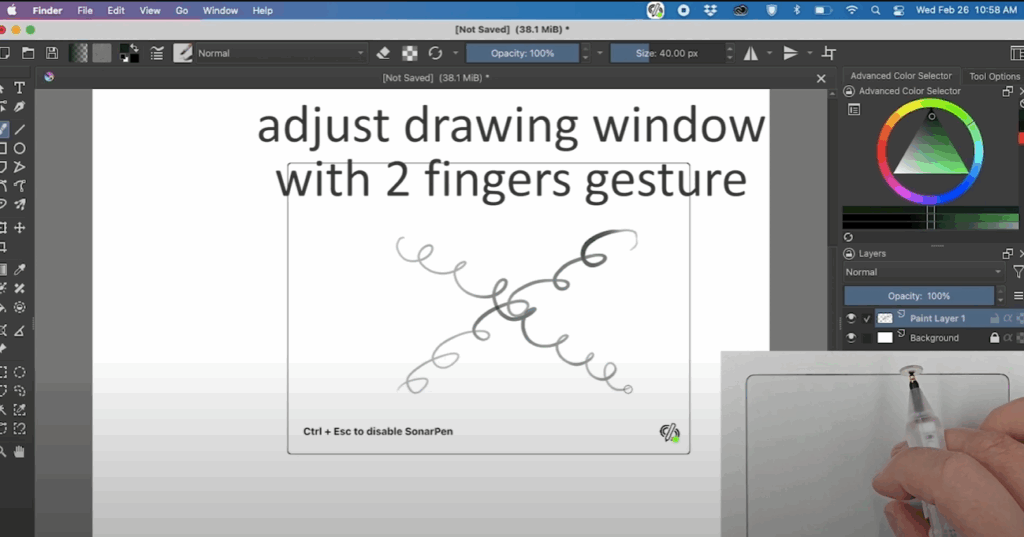Screen dimensions: 1024x537
Task: Open the brush blending mode Normal dropdown
Action: [275, 53]
